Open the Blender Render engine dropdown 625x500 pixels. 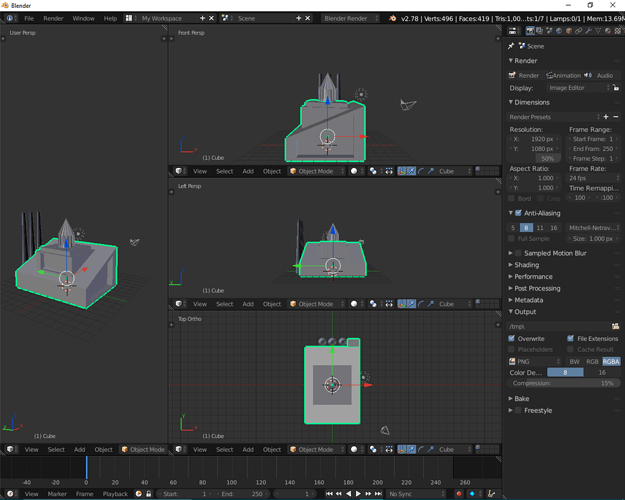click(x=350, y=18)
